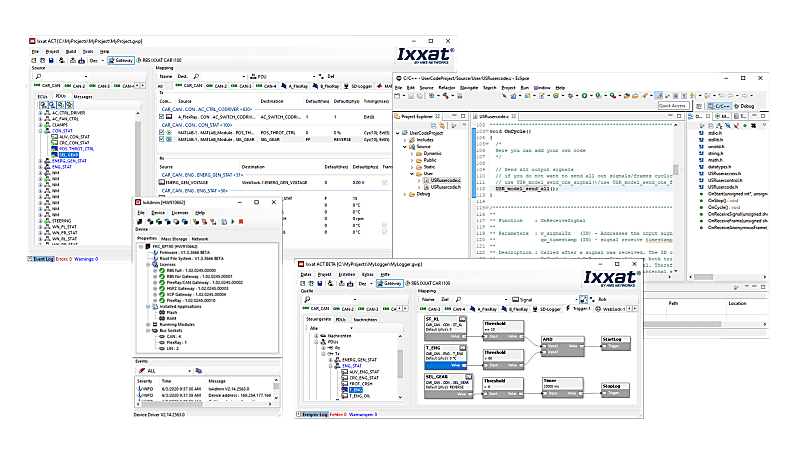This screenshot has height=450, width=800.
Task: Toggle the SEL_GEAR mapping row checkbox
Action: click(163, 140)
